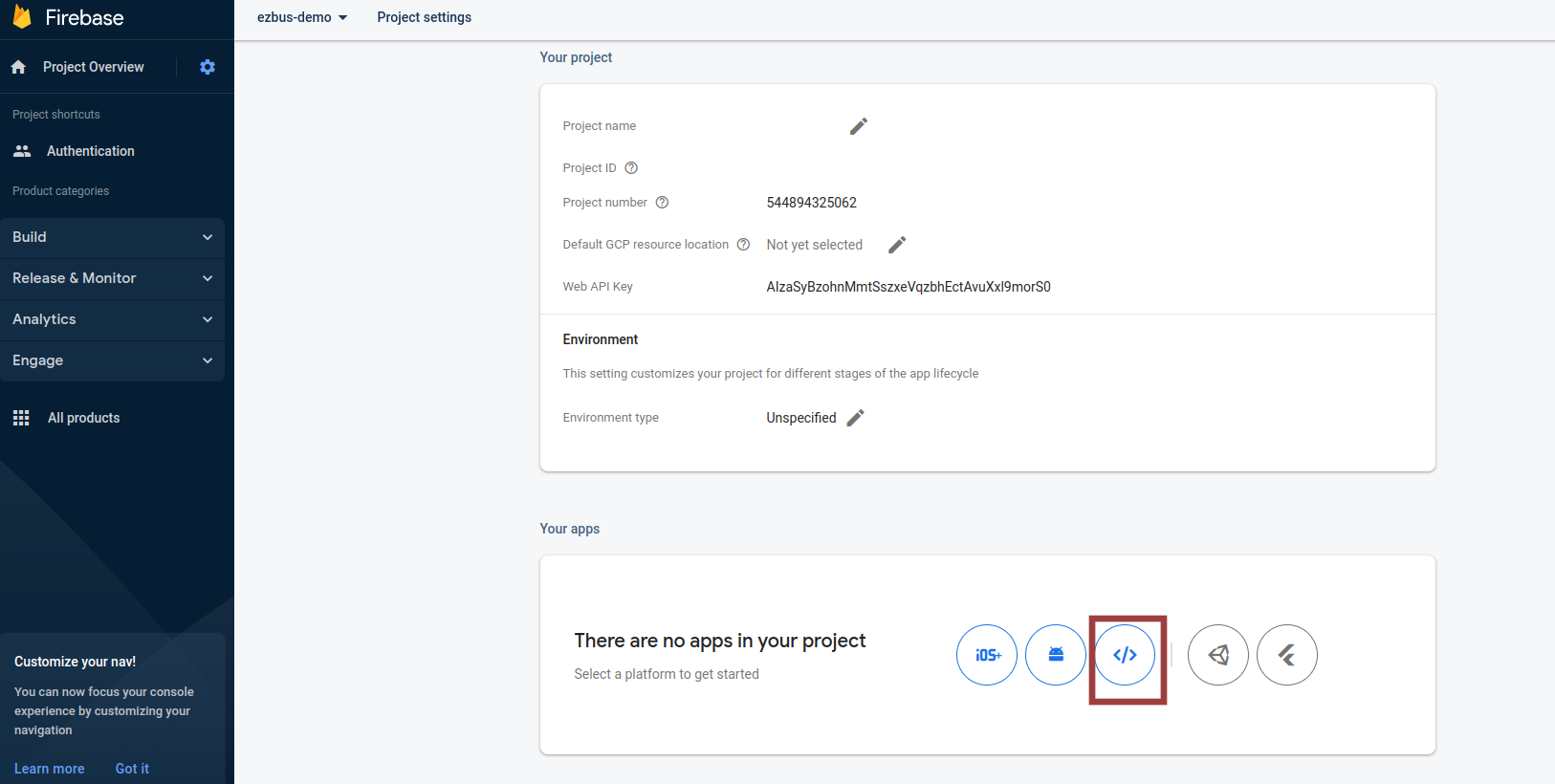Screen dimensions: 1555x784
Task: Add a Web app
Action: (x=1125, y=655)
